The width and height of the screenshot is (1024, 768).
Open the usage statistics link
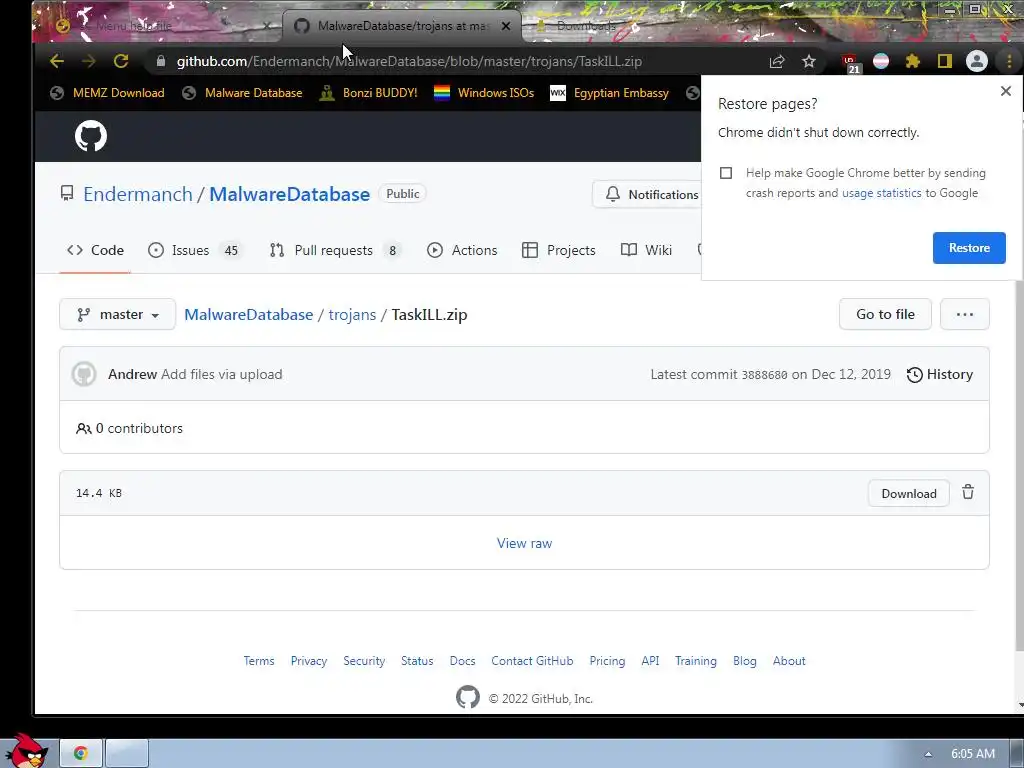click(x=882, y=193)
